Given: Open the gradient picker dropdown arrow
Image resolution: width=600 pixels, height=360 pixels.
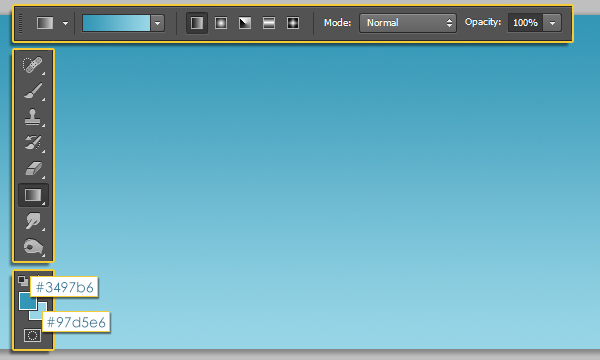Looking at the screenshot, I should pos(157,23).
